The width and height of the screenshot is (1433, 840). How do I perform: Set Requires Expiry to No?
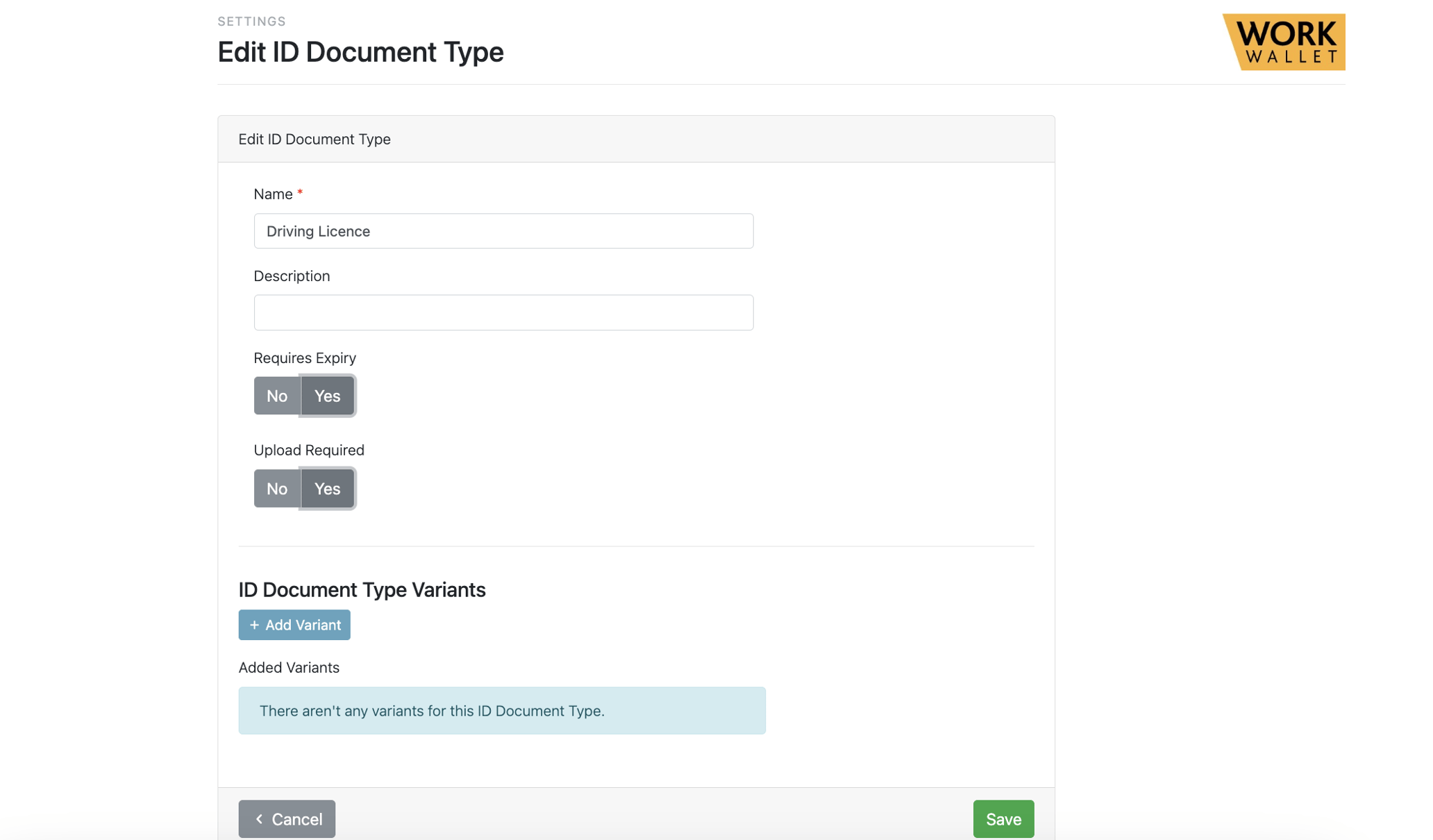pos(276,396)
